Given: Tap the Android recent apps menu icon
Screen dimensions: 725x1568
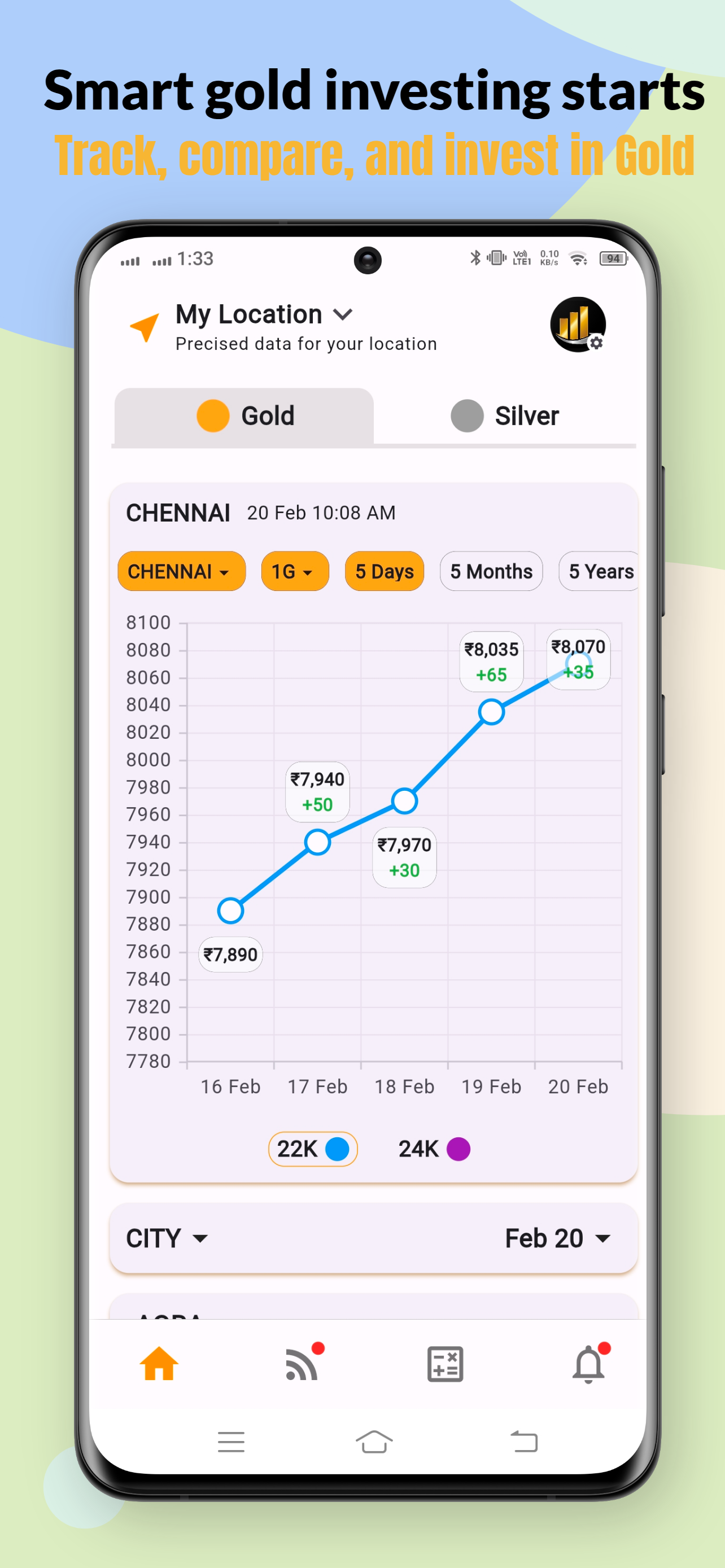Looking at the screenshot, I should [231, 1442].
